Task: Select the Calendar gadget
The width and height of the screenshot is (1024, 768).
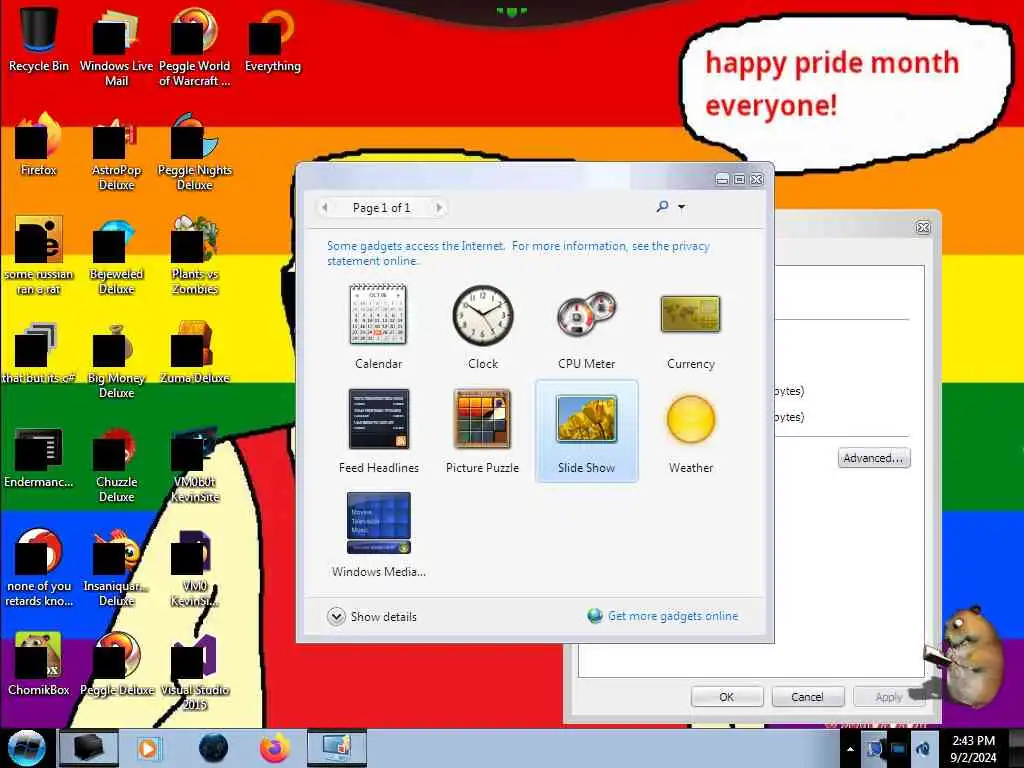Action: 378,327
